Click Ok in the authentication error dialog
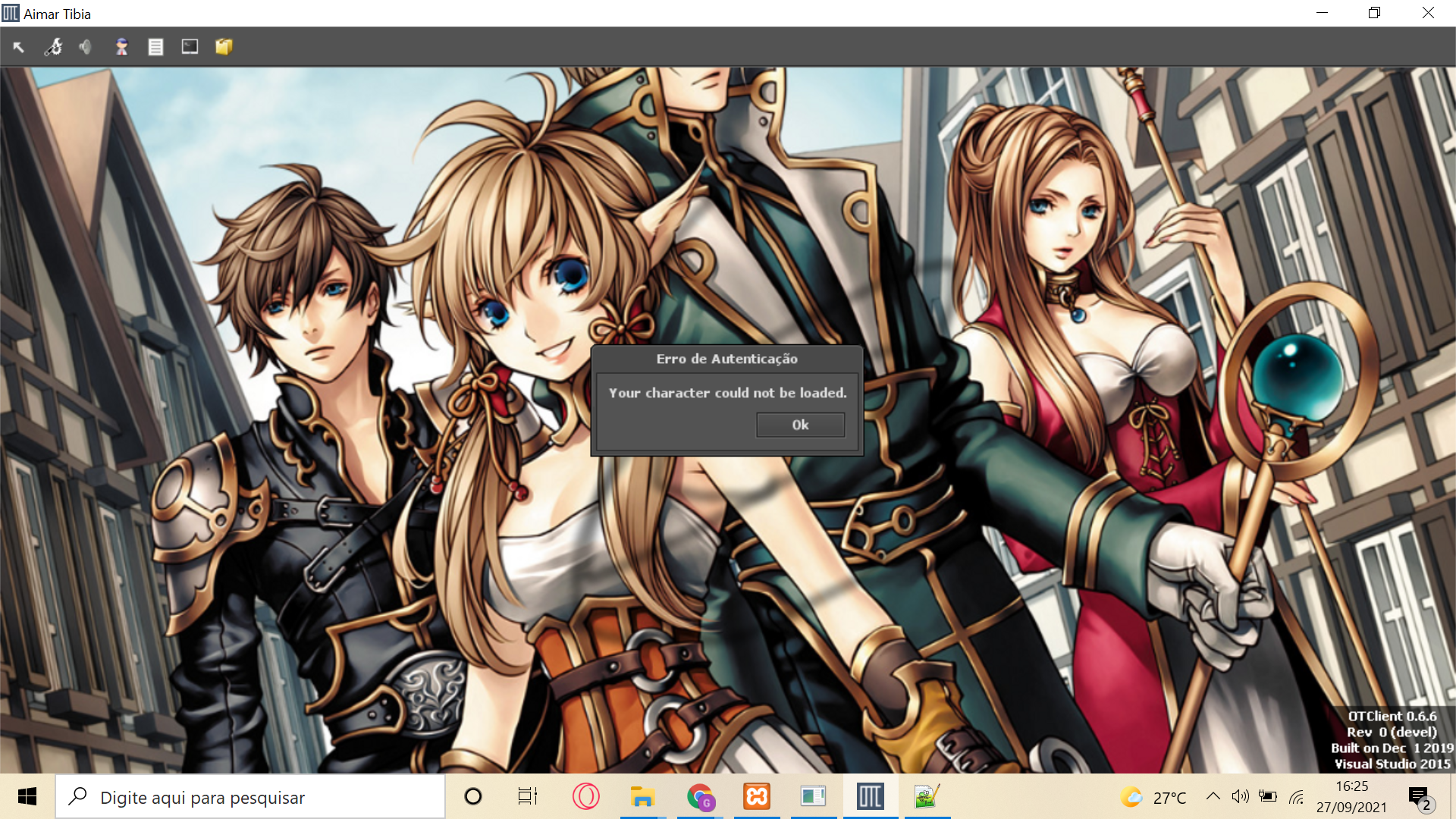Image resolution: width=1456 pixels, height=819 pixels. tap(800, 425)
